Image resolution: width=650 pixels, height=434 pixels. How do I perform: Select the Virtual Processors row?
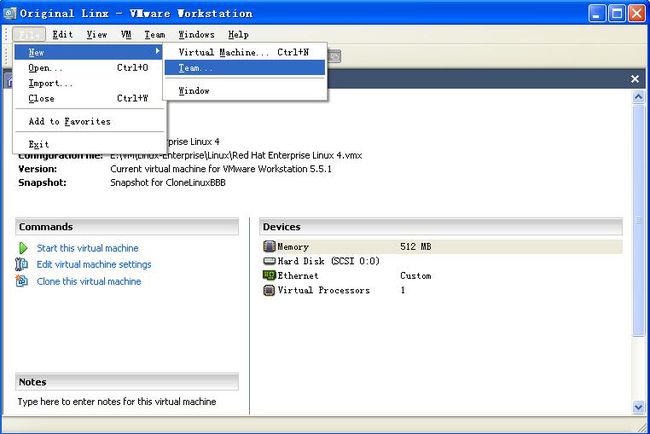pos(441,290)
